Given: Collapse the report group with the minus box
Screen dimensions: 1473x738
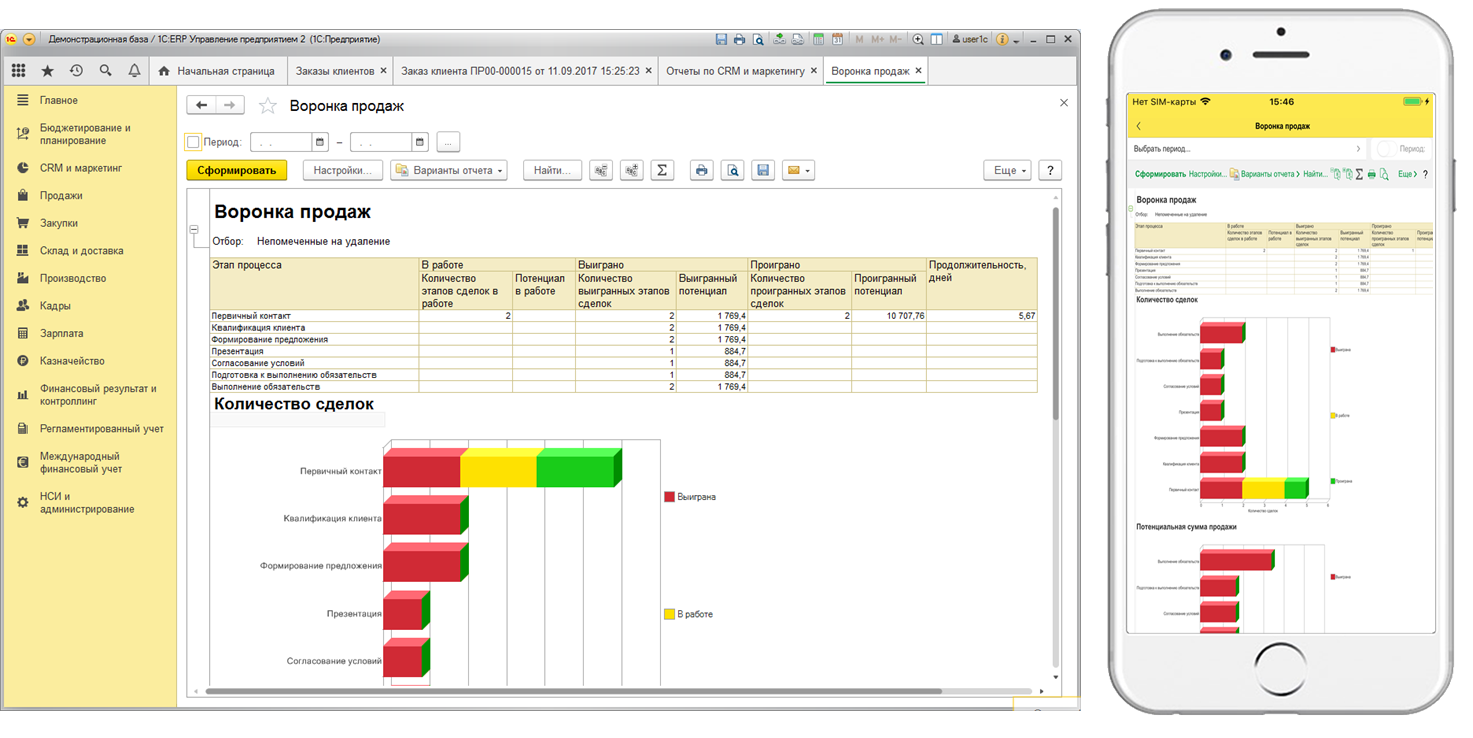Looking at the screenshot, I should 195,230.
